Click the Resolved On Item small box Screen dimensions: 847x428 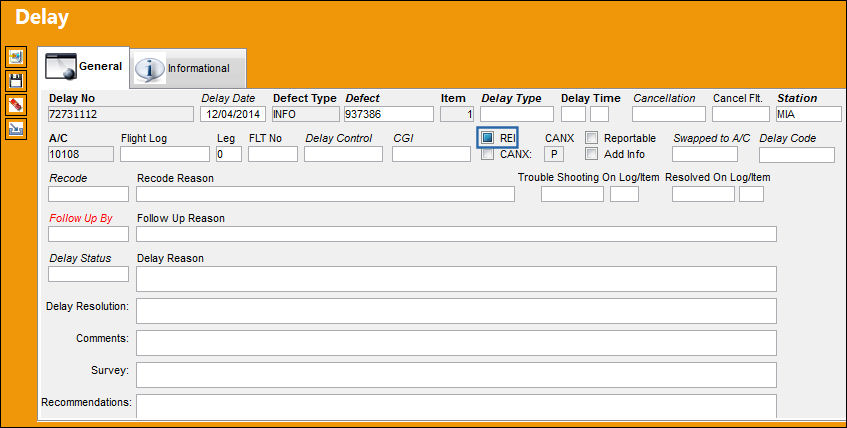pyautogui.click(x=751, y=194)
